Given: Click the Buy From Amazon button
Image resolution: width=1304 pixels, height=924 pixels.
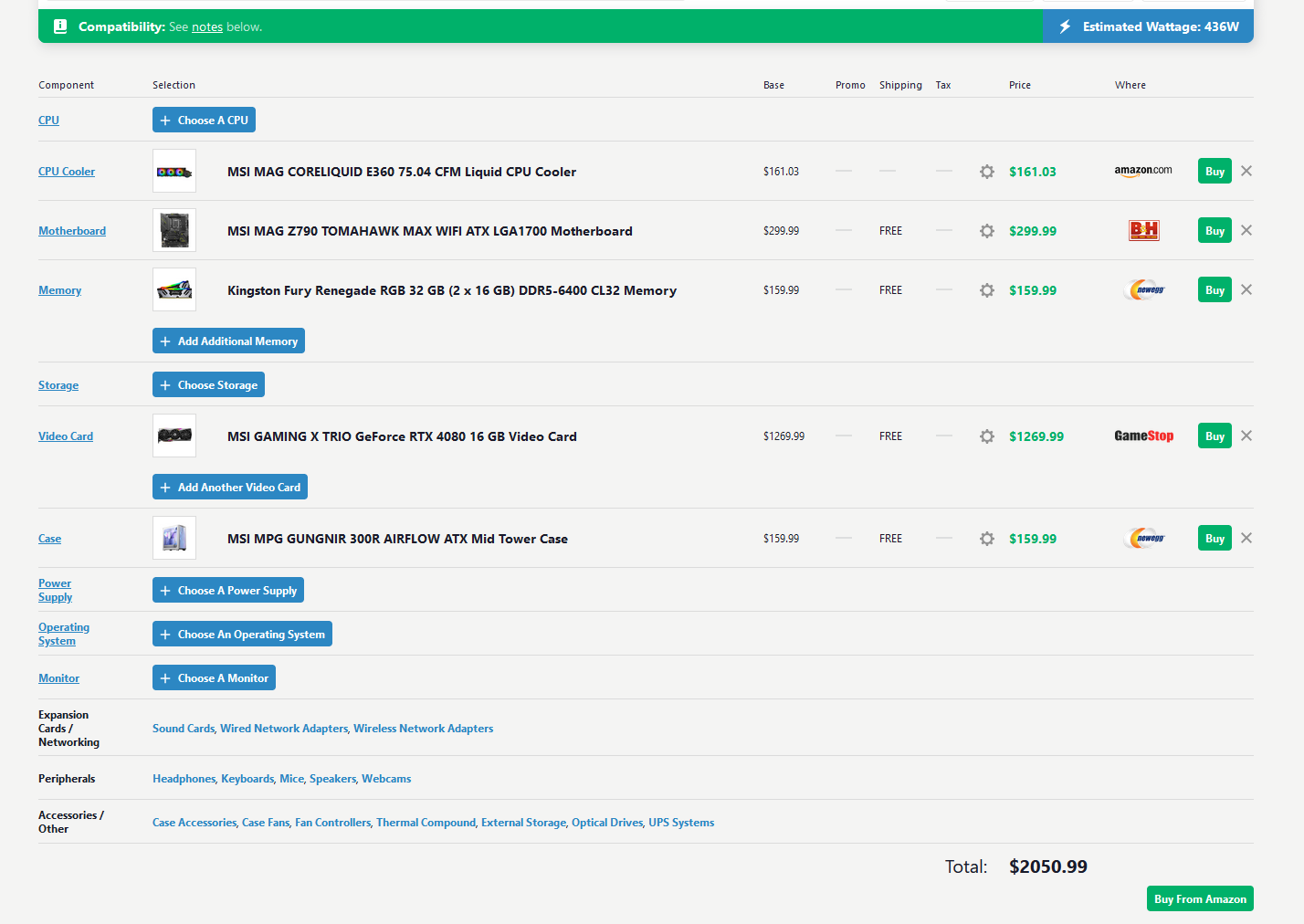Looking at the screenshot, I should coord(1199,899).
